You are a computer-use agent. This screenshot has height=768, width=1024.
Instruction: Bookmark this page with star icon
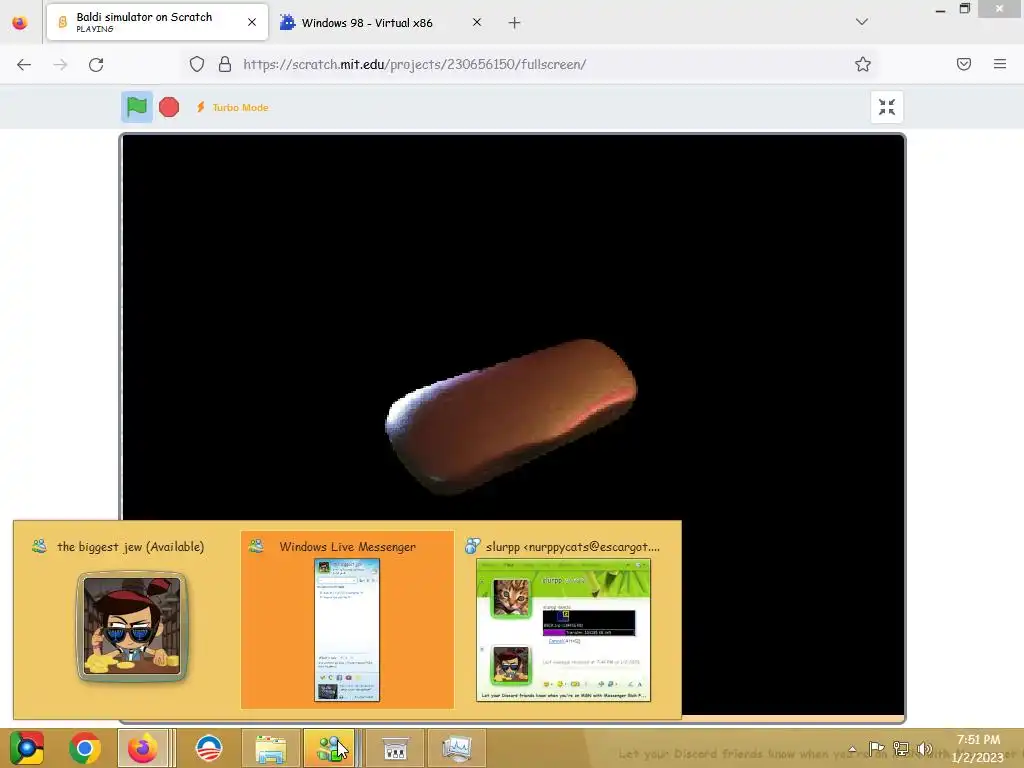(x=863, y=64)
